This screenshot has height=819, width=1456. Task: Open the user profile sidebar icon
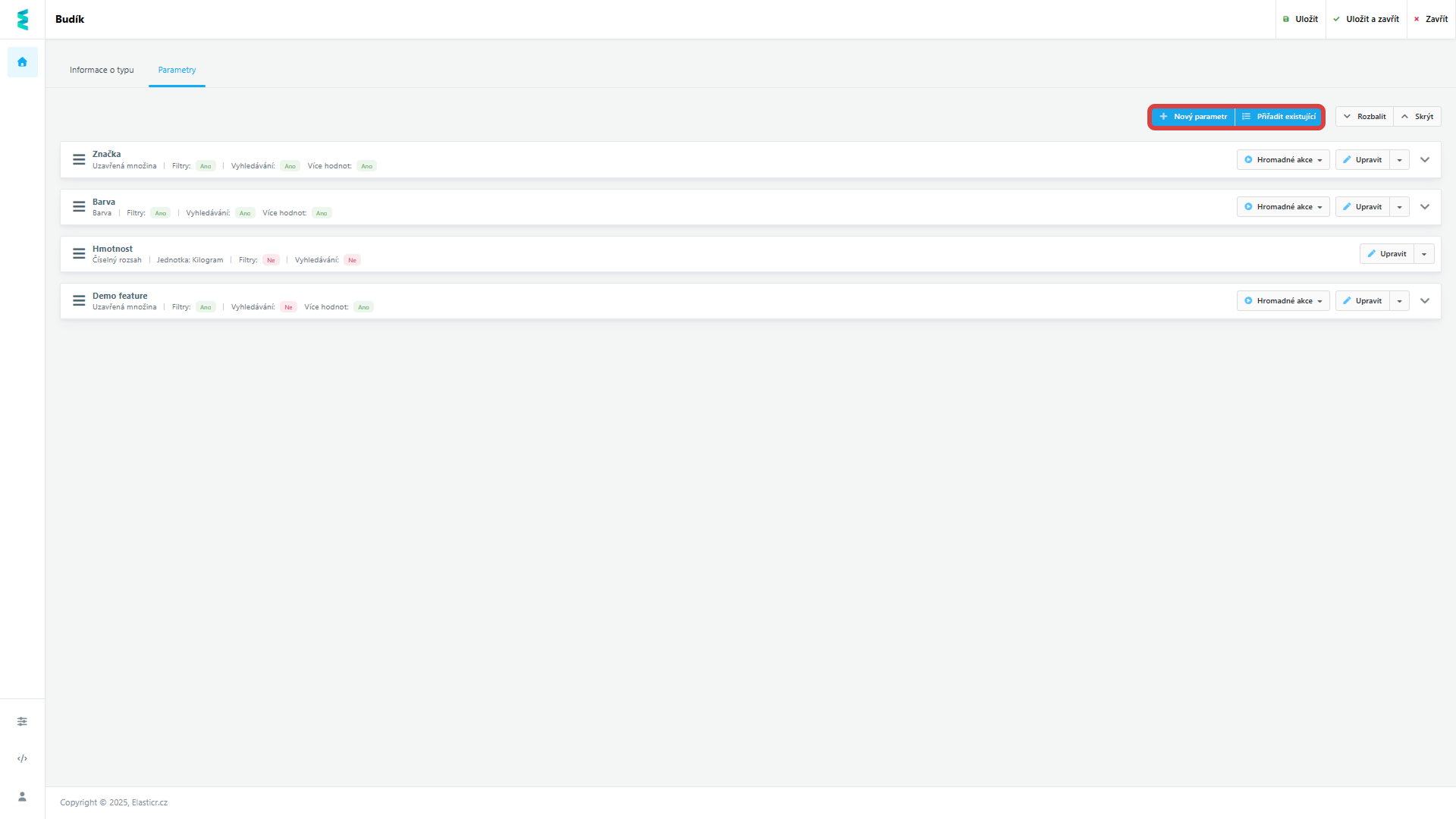pos(22,796)
